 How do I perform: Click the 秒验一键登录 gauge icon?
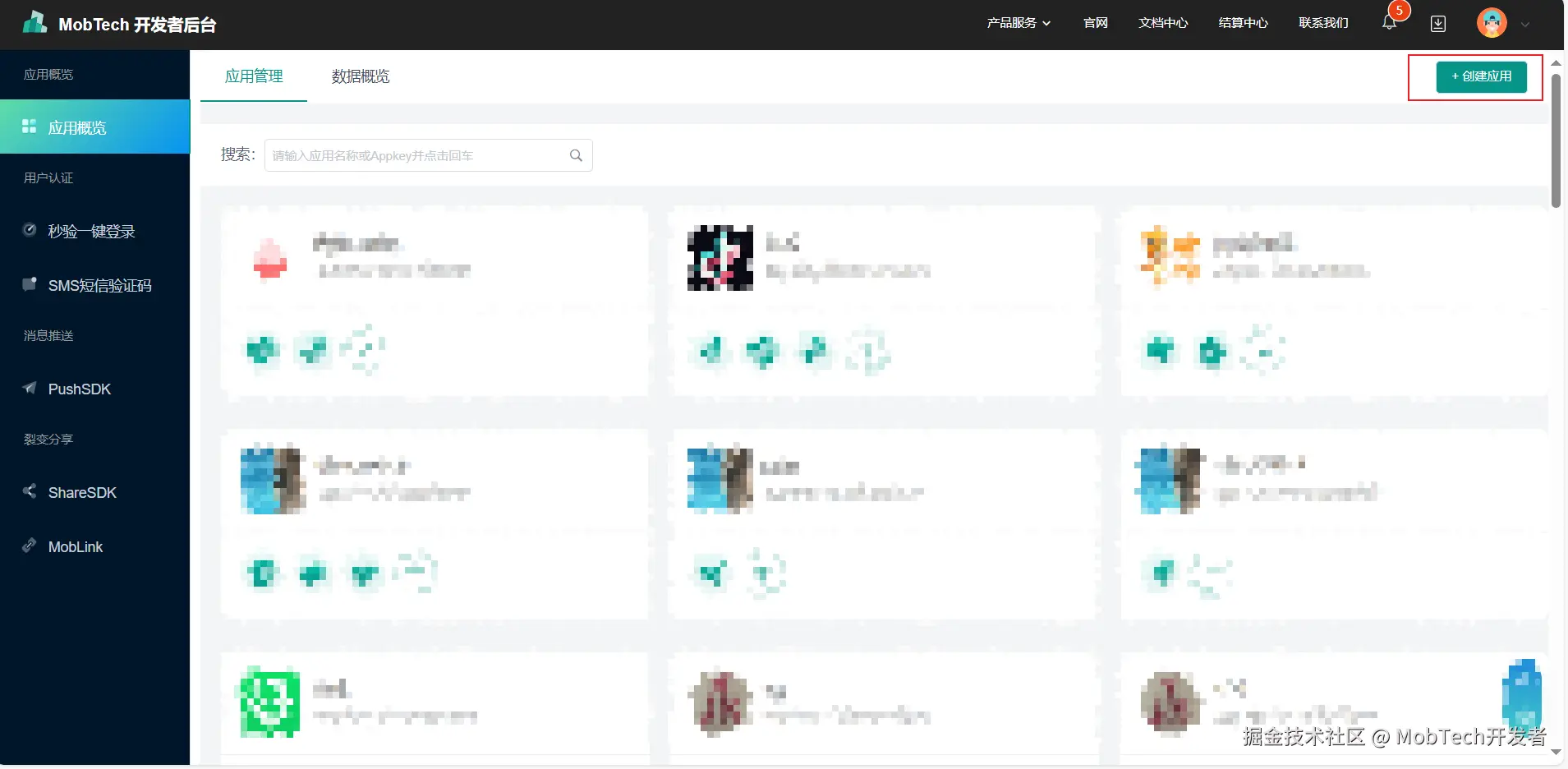point(30,229)
